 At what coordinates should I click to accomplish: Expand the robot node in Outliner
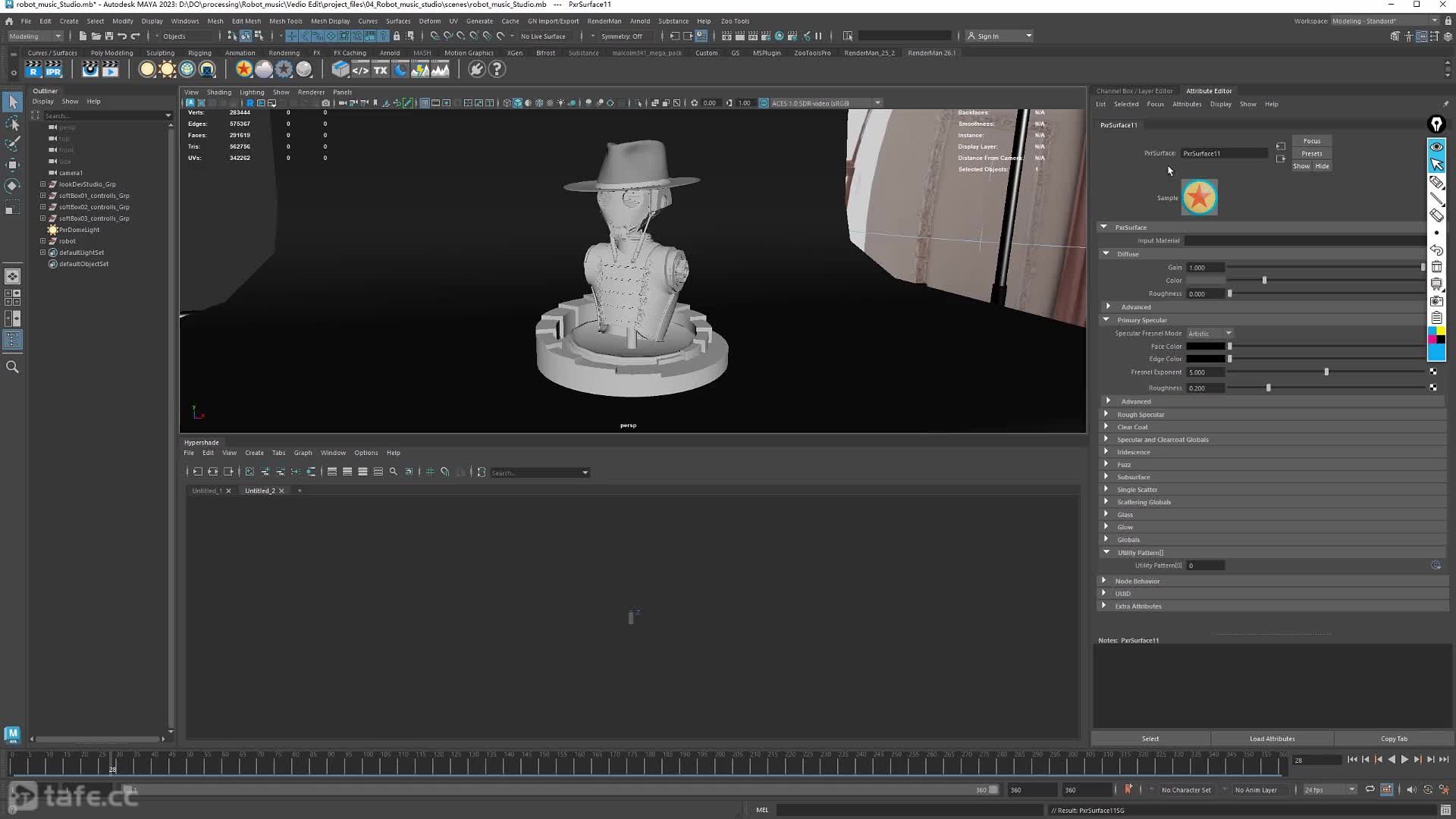coord(42,240)
